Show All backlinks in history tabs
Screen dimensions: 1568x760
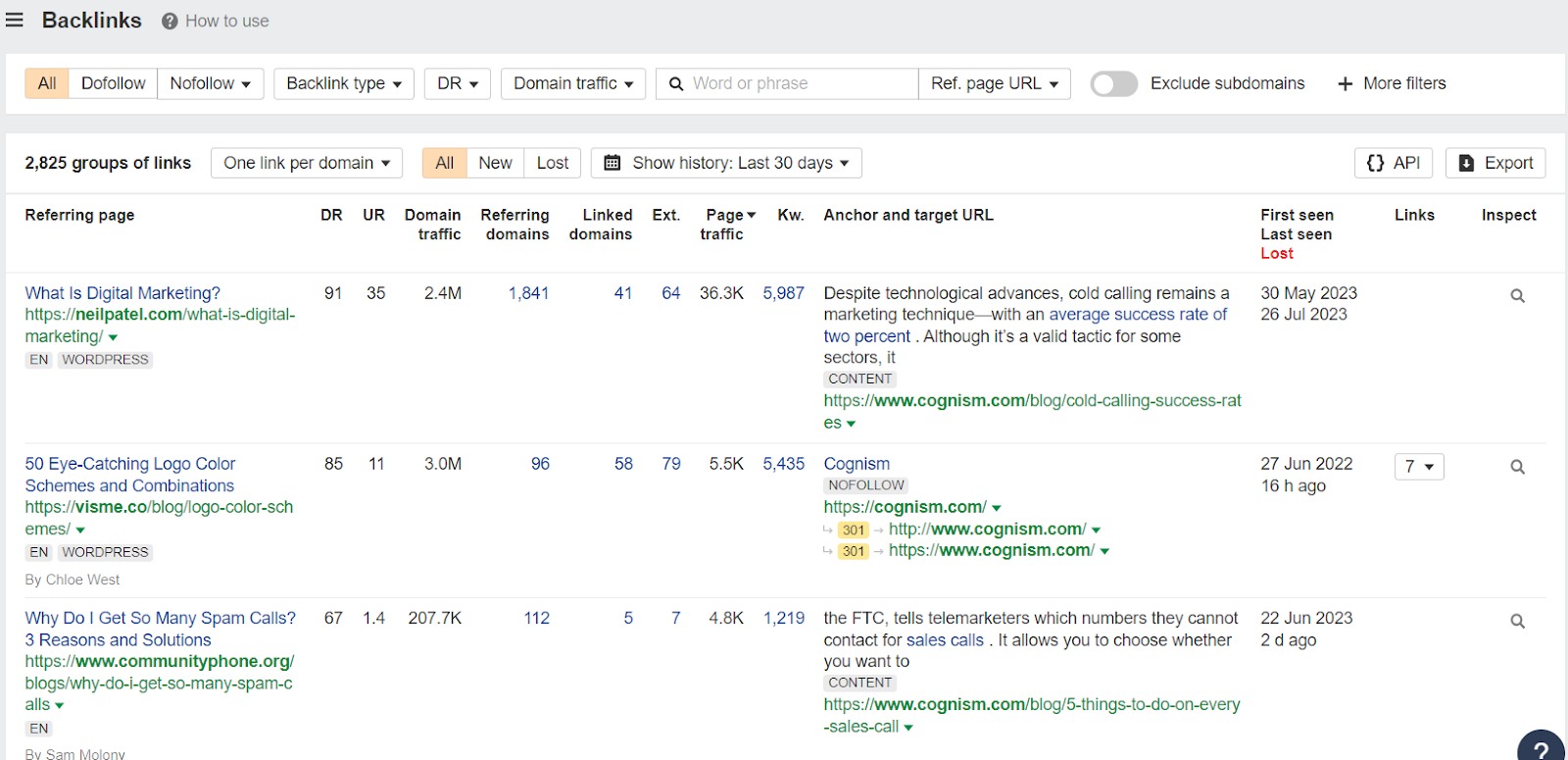click(444, 163)
